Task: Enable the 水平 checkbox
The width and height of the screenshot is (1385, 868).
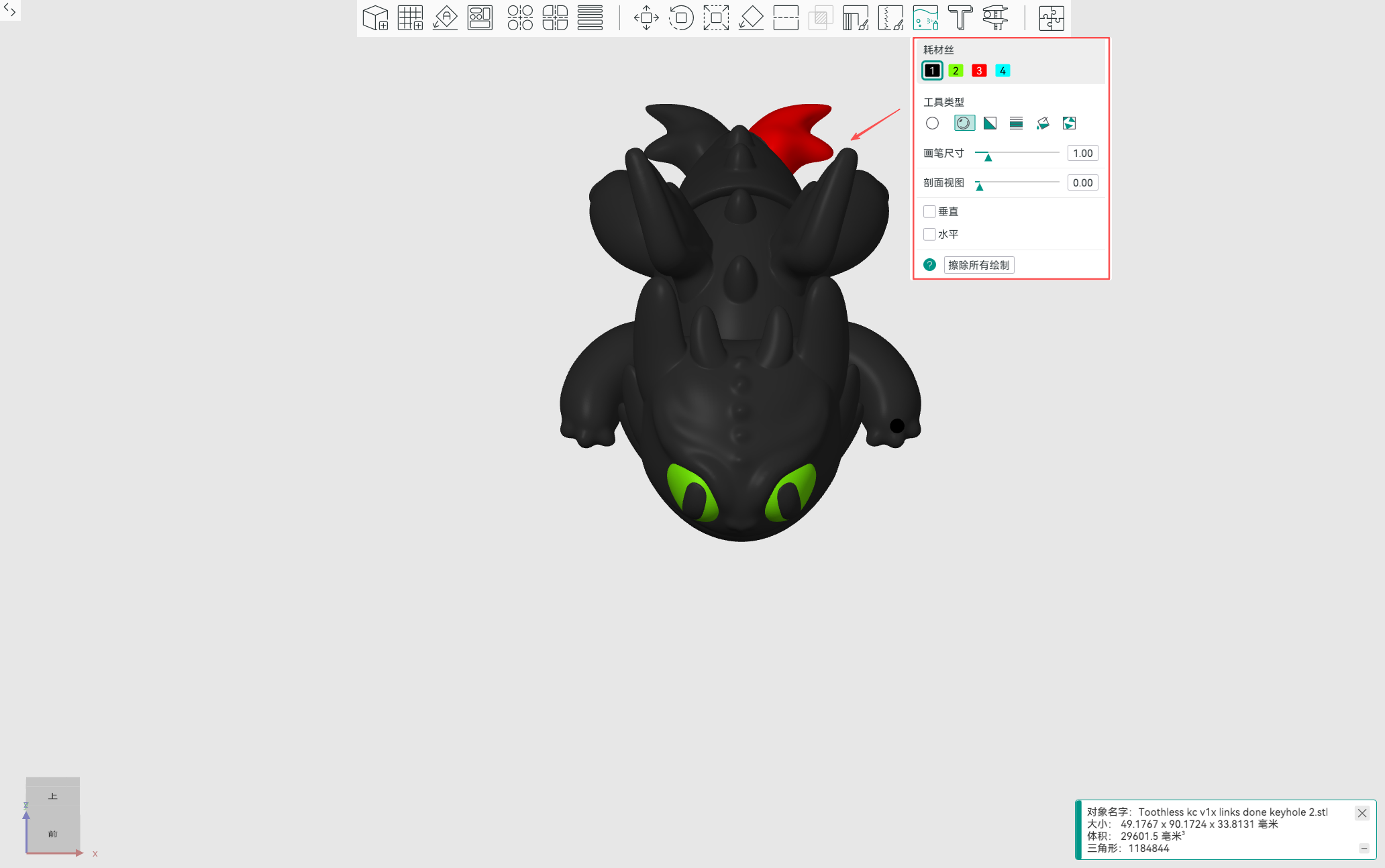Action: point(930,234)
